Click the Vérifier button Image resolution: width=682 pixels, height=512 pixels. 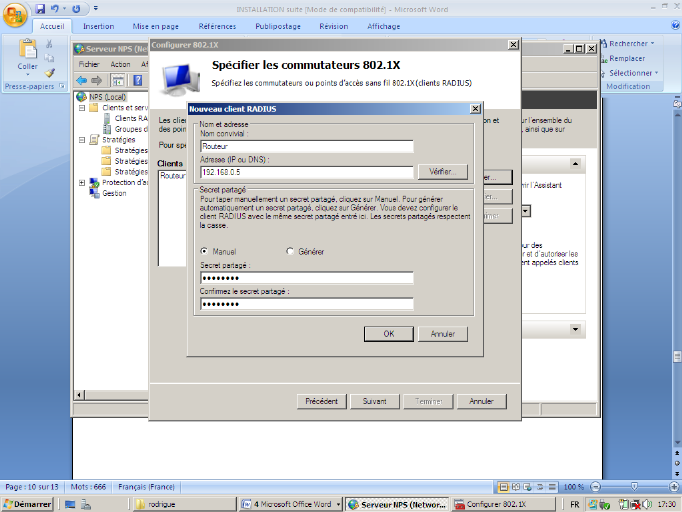[x=443, y=172]
